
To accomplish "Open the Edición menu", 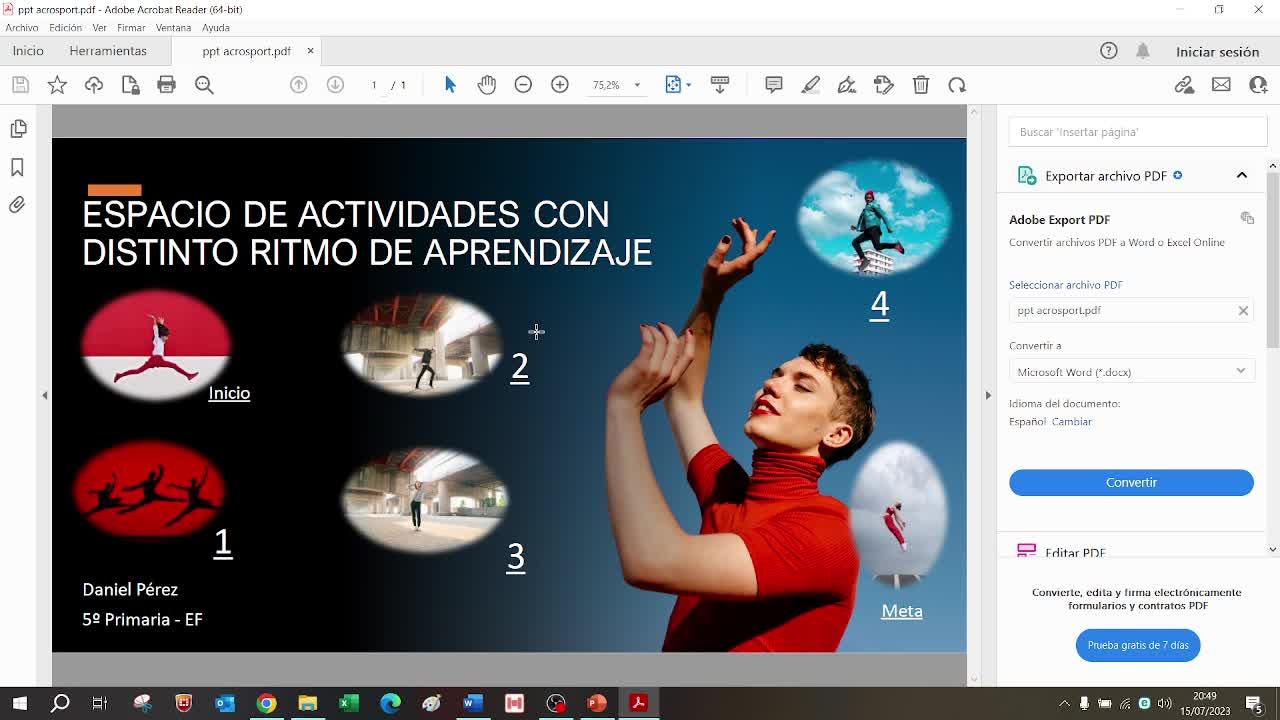I will coord(65,28).
